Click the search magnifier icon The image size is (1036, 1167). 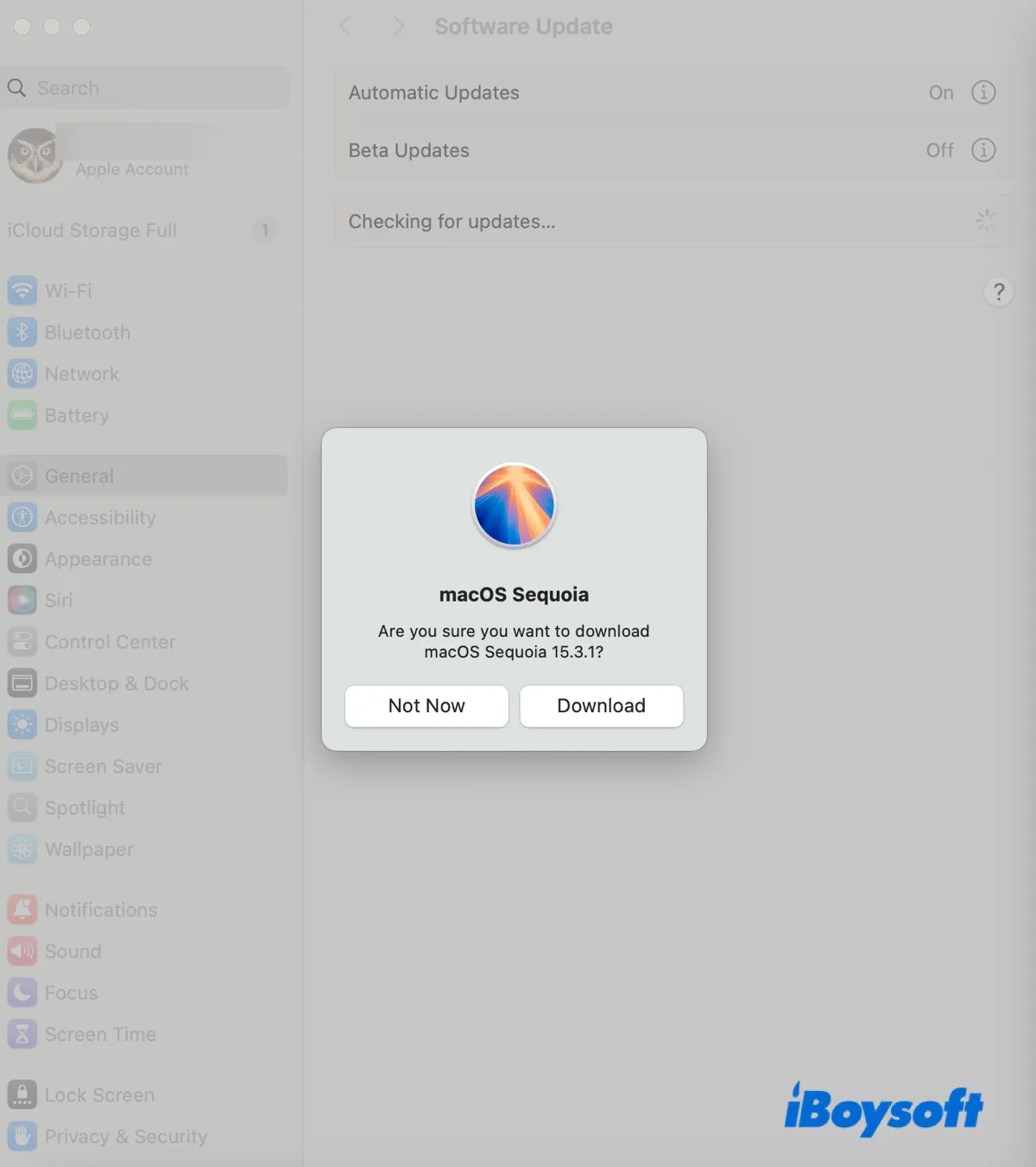click(16, 88)
